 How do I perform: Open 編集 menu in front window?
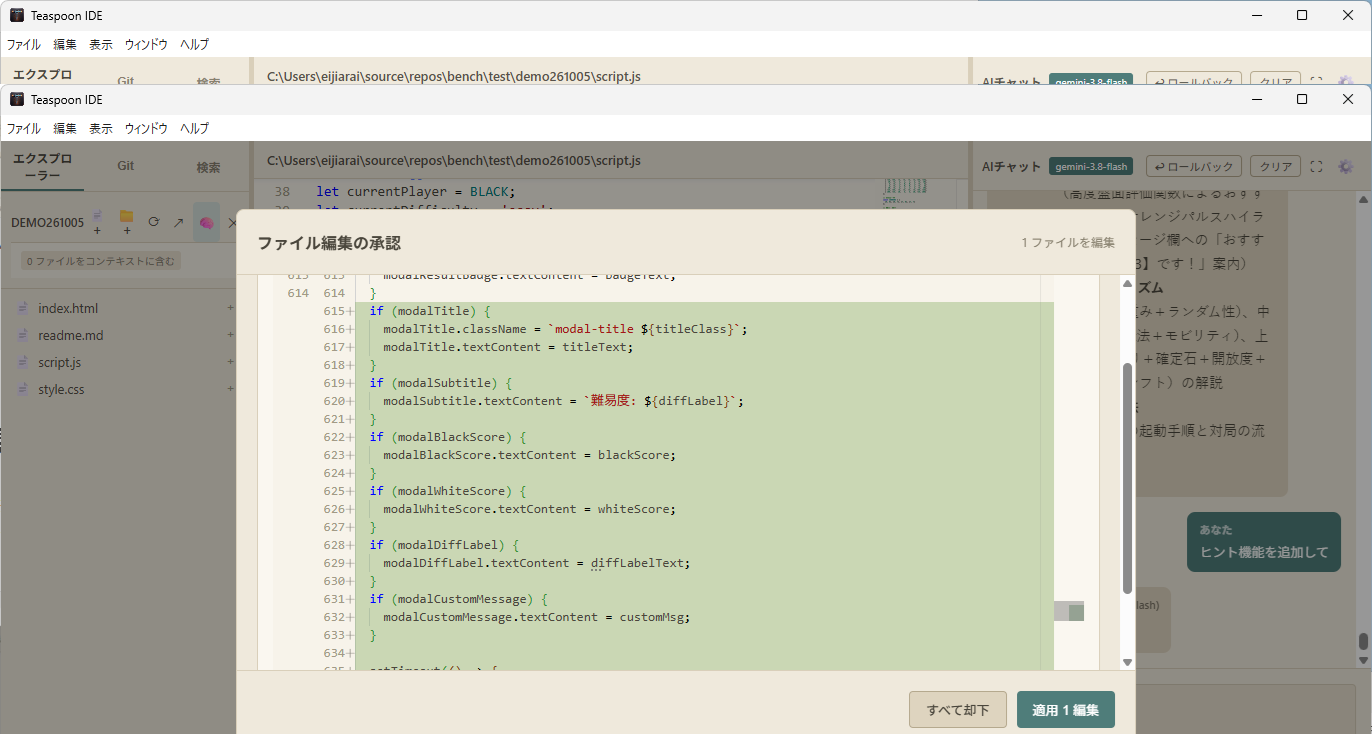pos(65,128)
